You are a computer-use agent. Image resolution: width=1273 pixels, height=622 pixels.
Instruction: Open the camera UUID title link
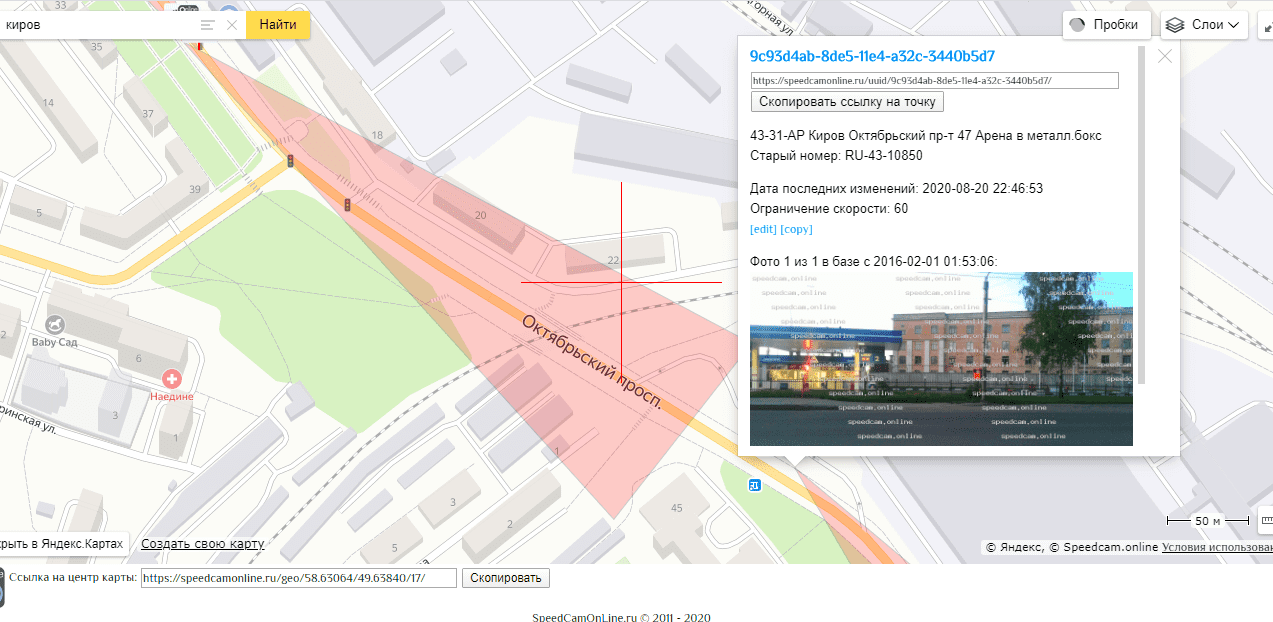tap(872, 56)
